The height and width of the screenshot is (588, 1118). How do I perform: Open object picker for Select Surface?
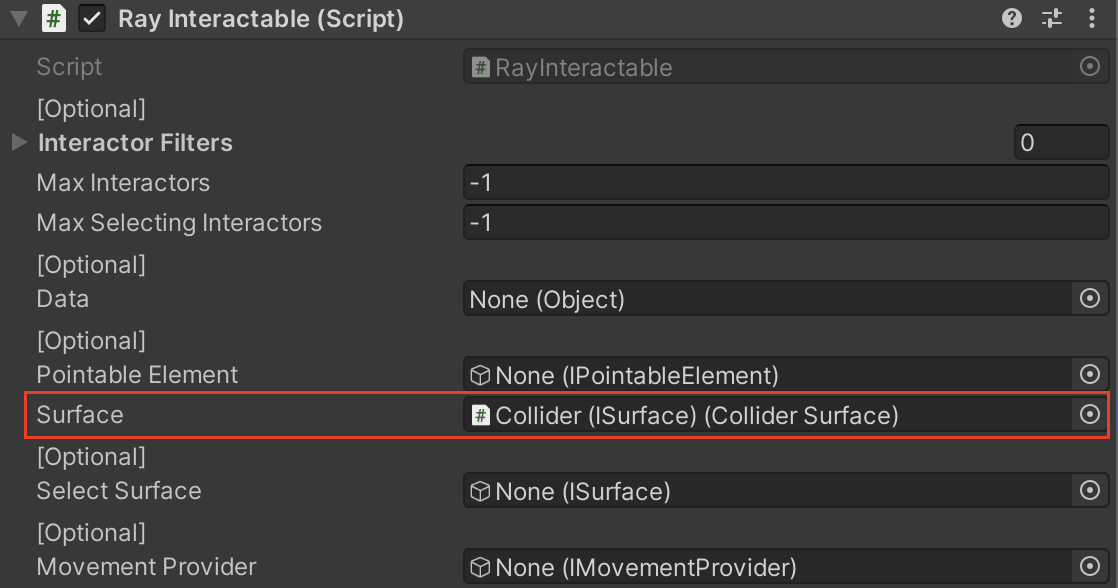point(1090,491)
